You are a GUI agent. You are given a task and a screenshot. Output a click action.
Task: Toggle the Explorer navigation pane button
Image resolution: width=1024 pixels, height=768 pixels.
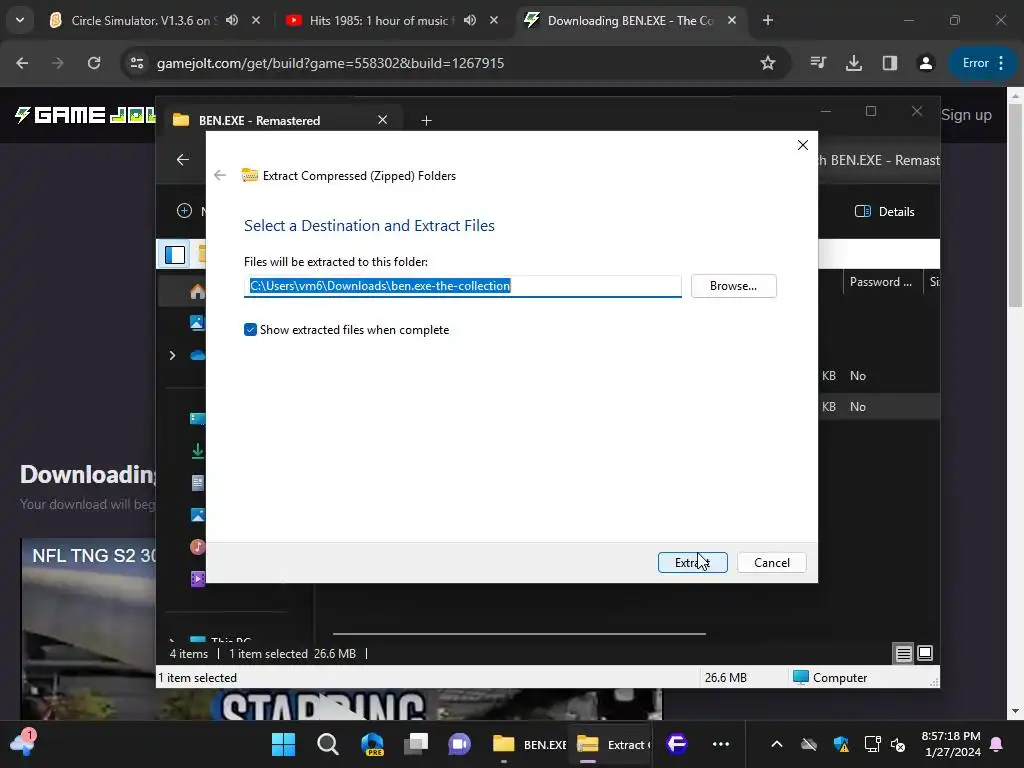(x=175, y=255)
